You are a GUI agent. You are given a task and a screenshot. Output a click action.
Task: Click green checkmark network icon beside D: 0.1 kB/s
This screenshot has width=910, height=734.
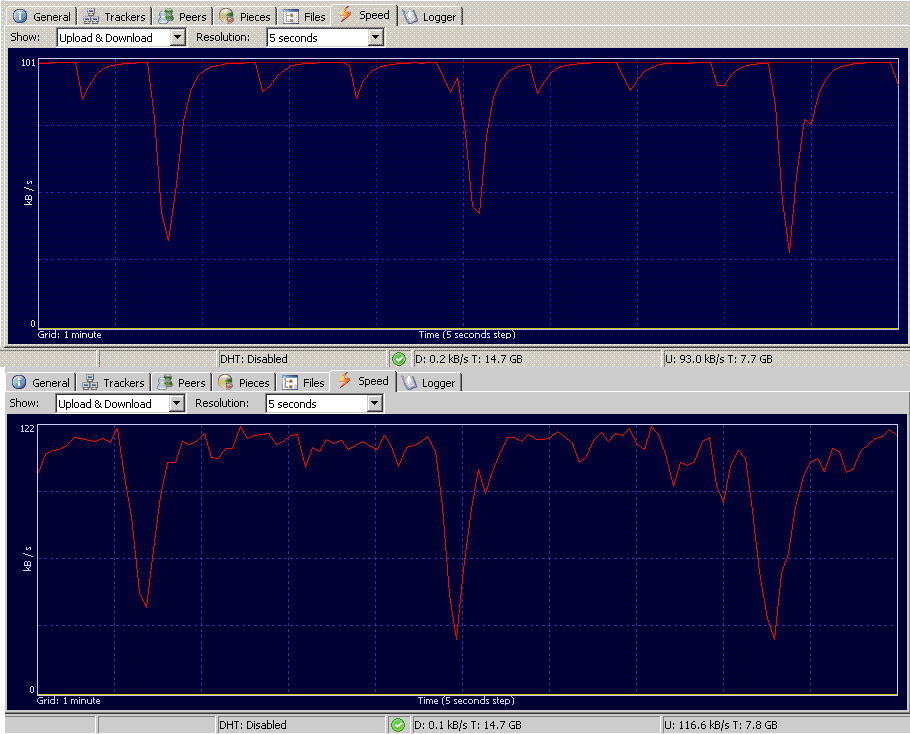399,725
